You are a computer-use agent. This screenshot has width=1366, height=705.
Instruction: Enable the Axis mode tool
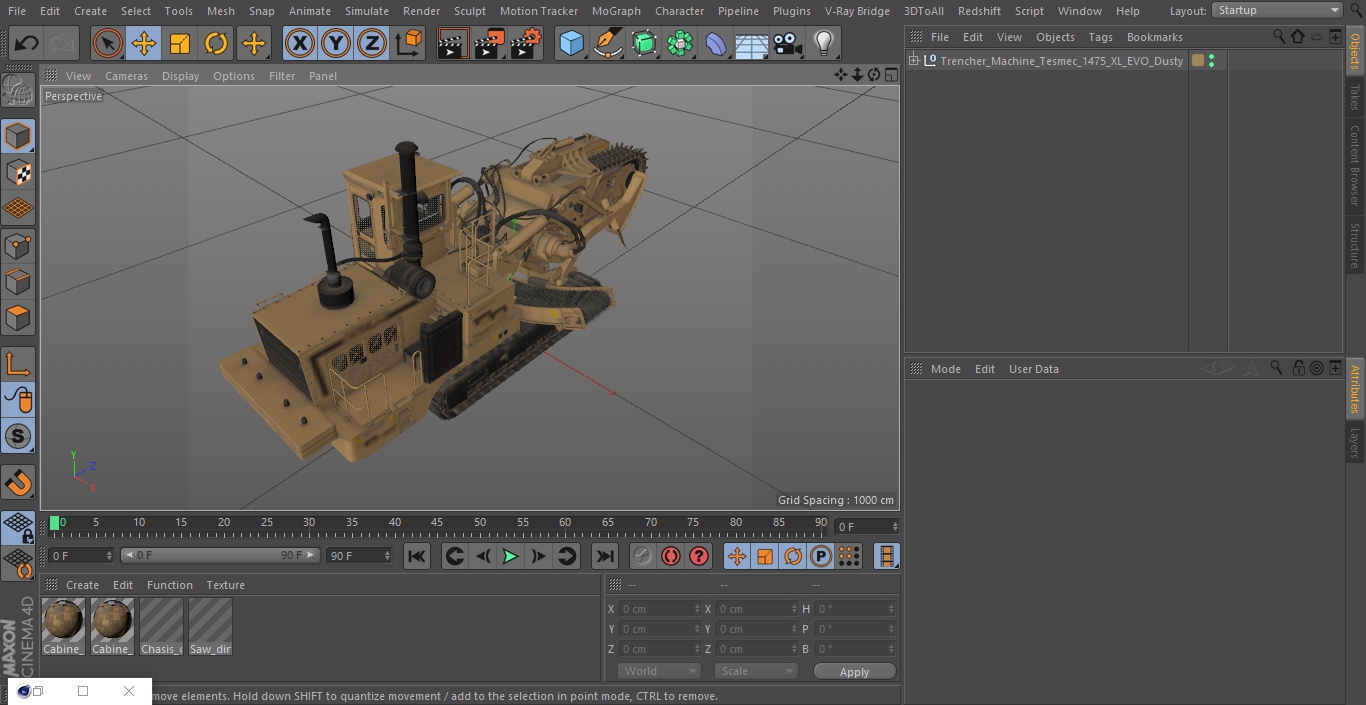(18, 364)
